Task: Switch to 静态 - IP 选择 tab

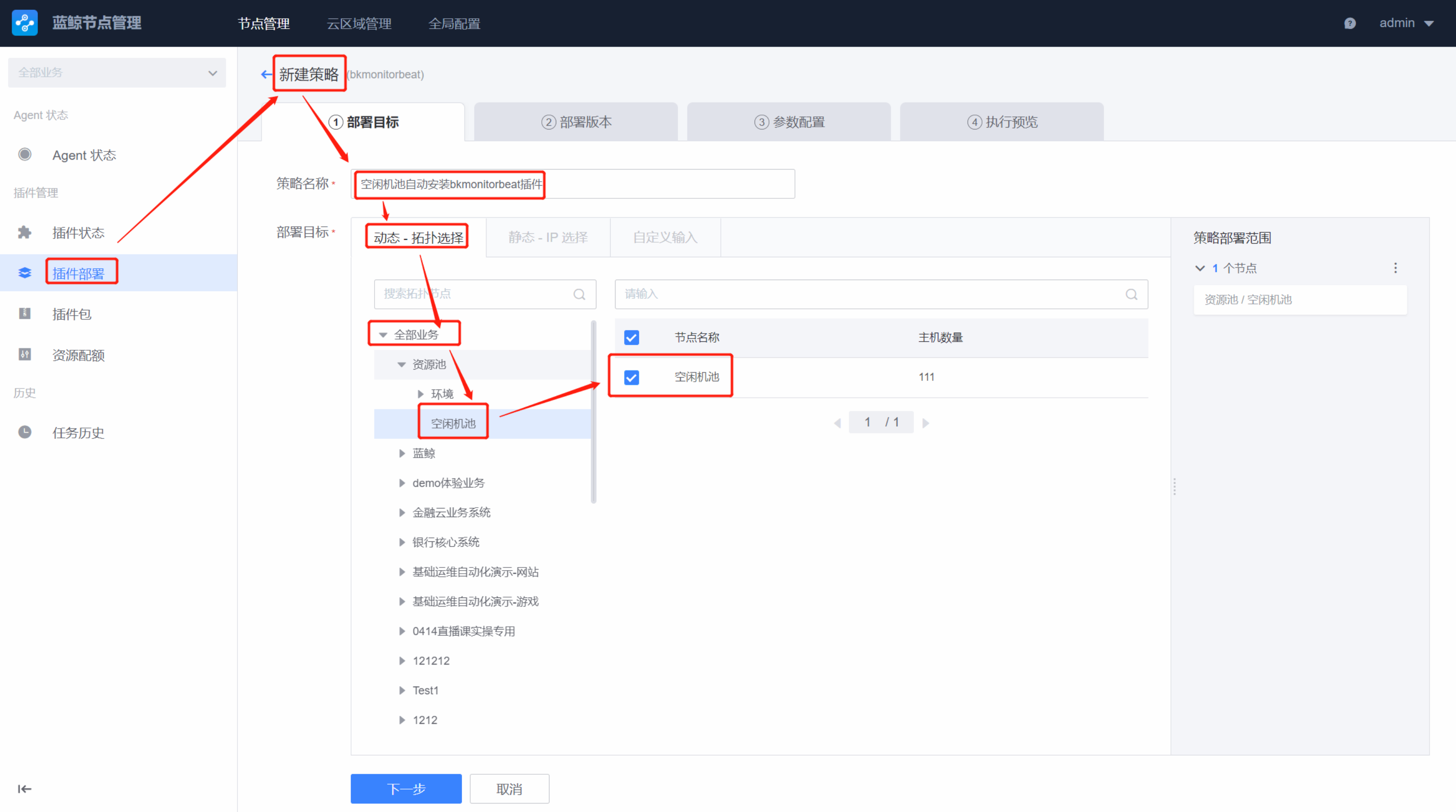Action: (548, 237)
